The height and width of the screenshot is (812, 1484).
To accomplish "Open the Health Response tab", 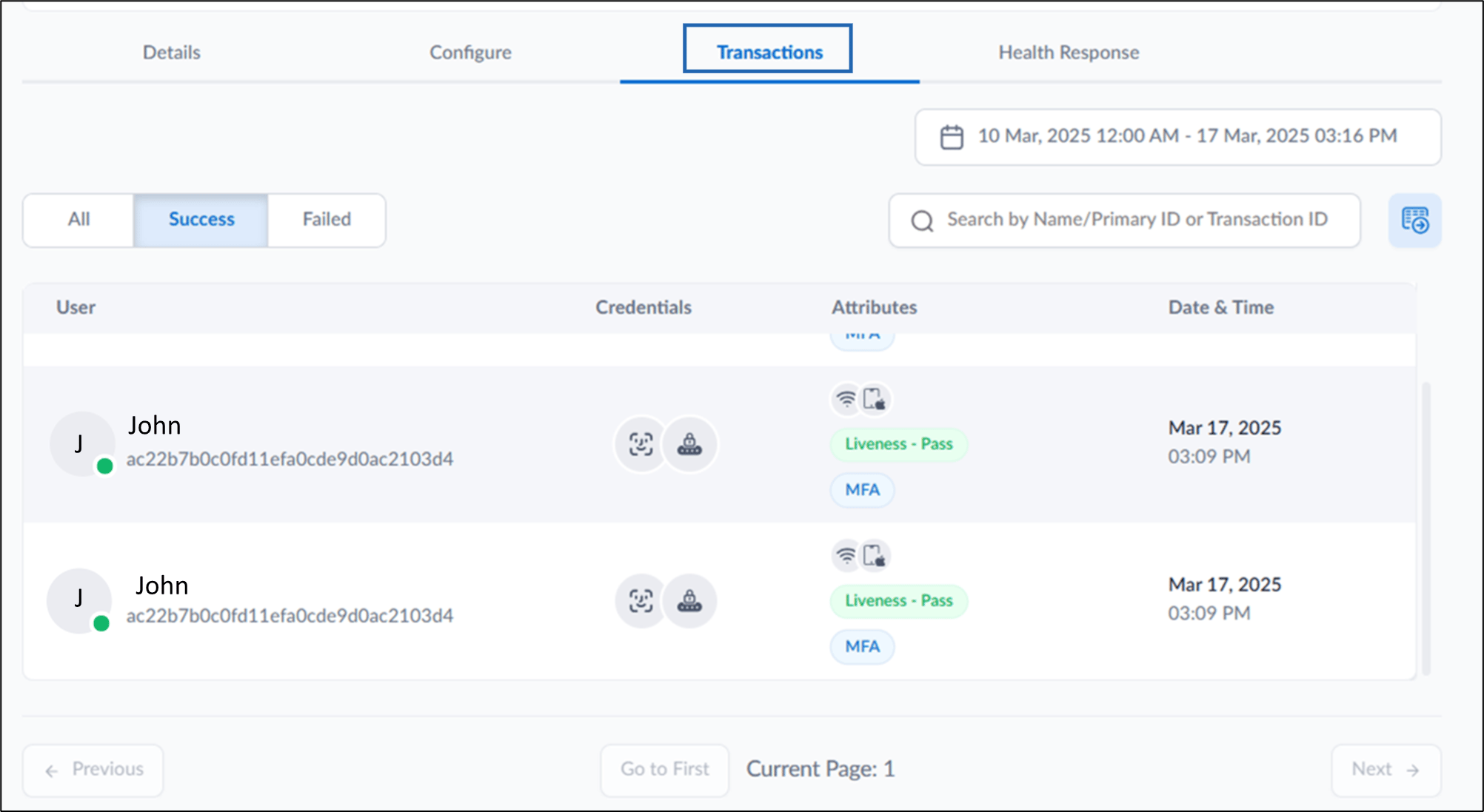I will click(x=1069, y=53).
